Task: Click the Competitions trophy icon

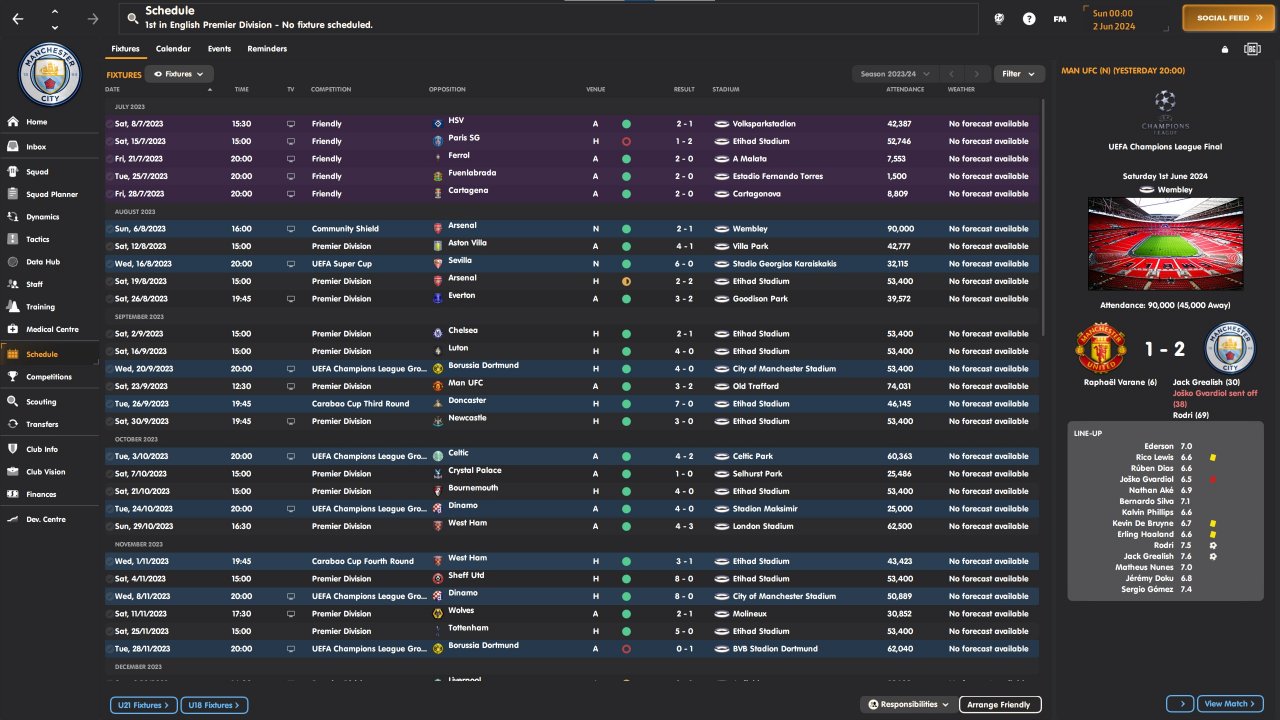Action: (13, 377)
